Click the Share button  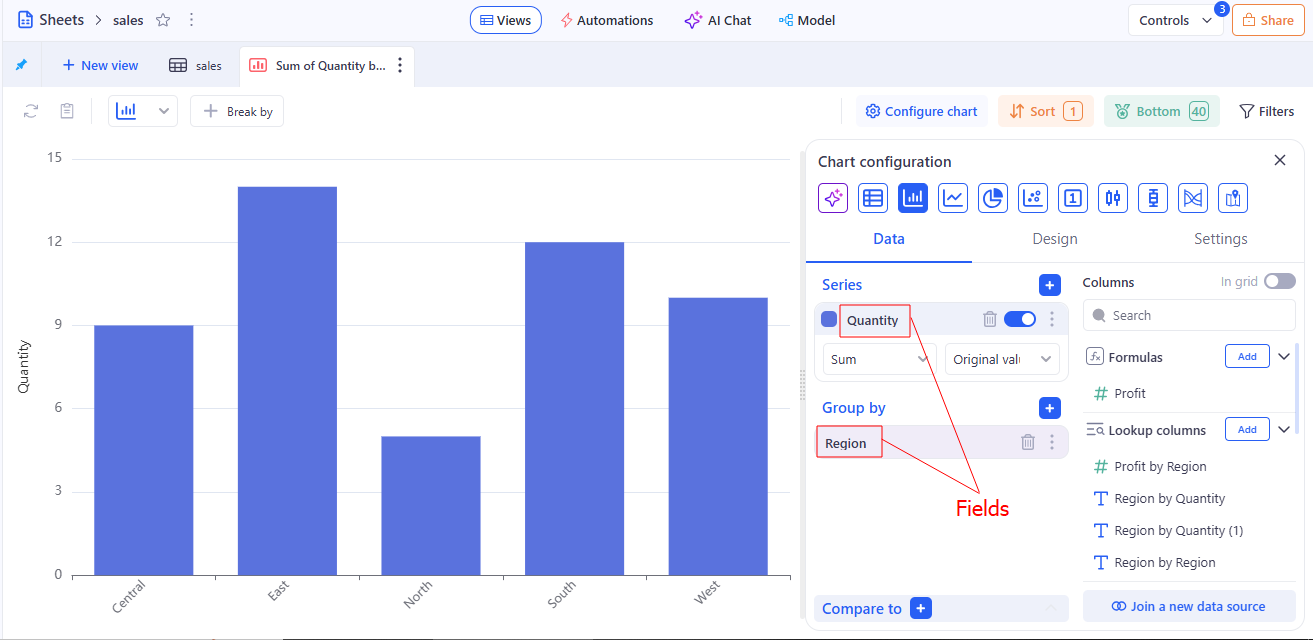click(1267, 20)
